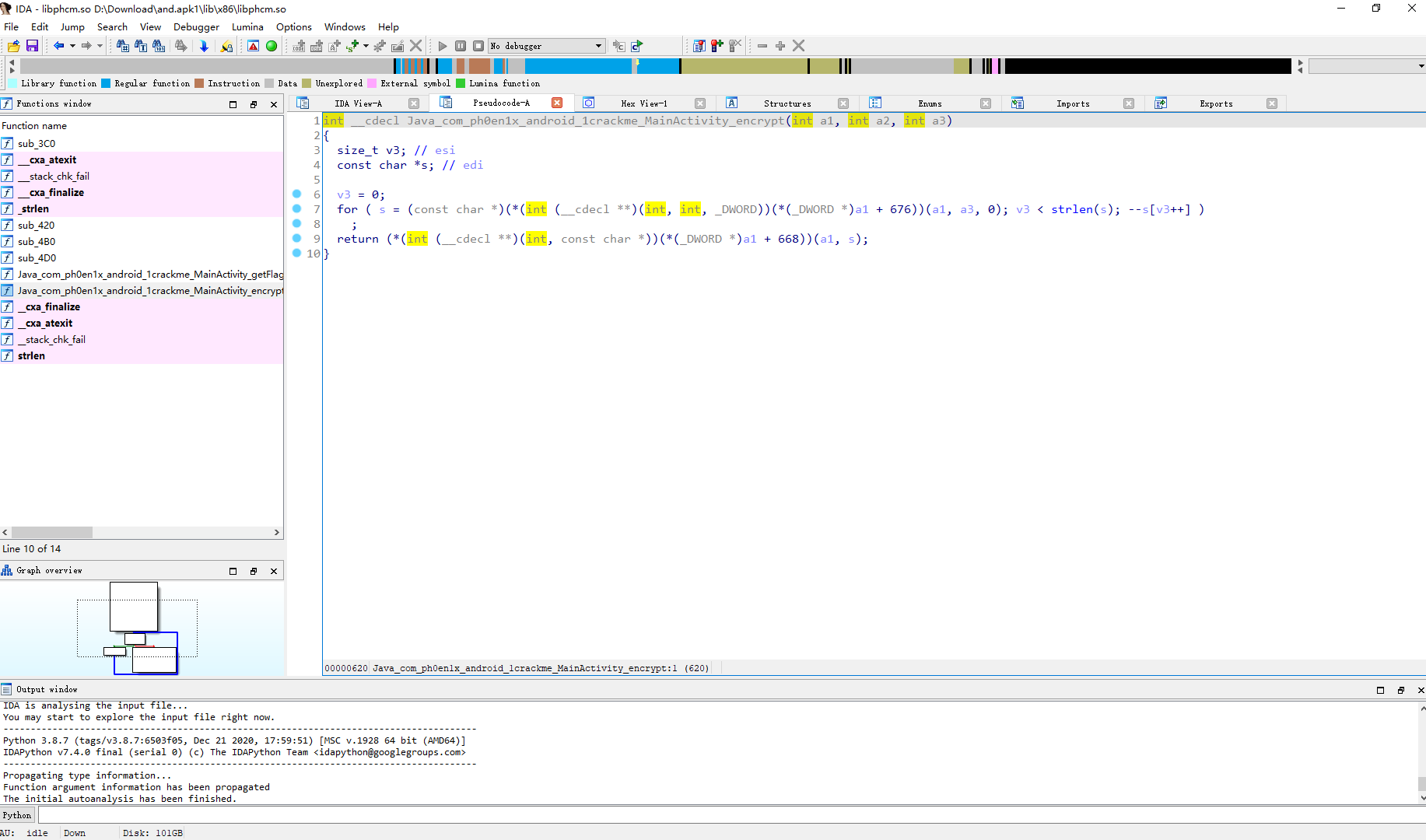The image size is (1426, 840).
Task: Click the Save database floppy icon
Action: click(x=32, y=46)
